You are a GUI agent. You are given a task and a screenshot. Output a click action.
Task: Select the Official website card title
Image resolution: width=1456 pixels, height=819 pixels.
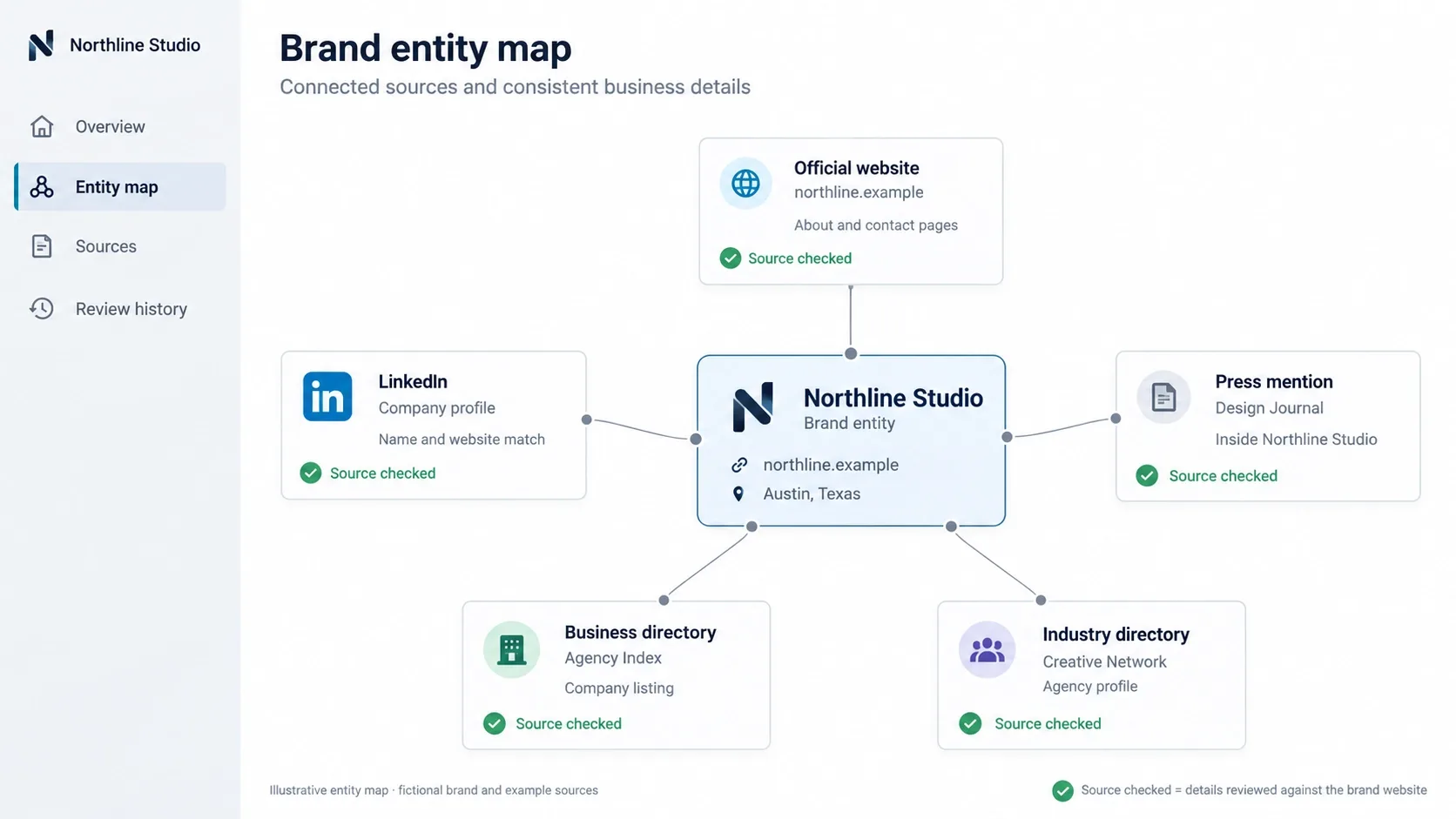[857, 168]
